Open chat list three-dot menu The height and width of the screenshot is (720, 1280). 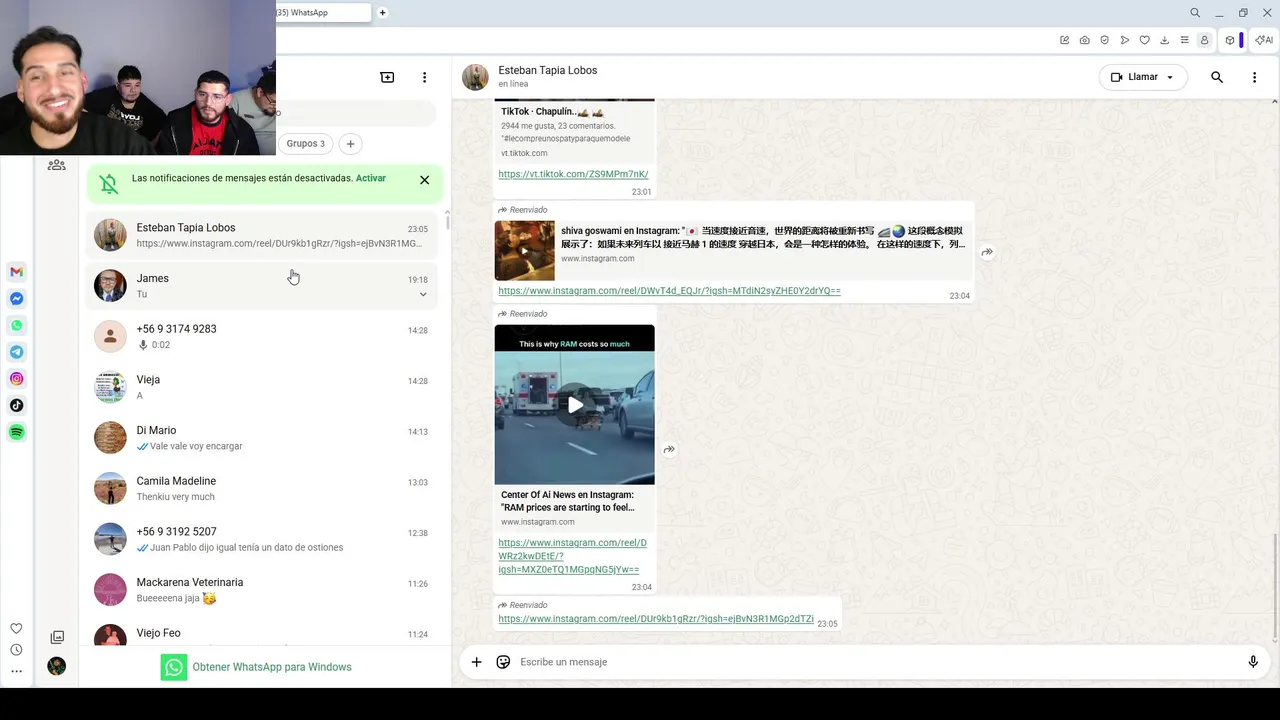click(x=424, y=77)
